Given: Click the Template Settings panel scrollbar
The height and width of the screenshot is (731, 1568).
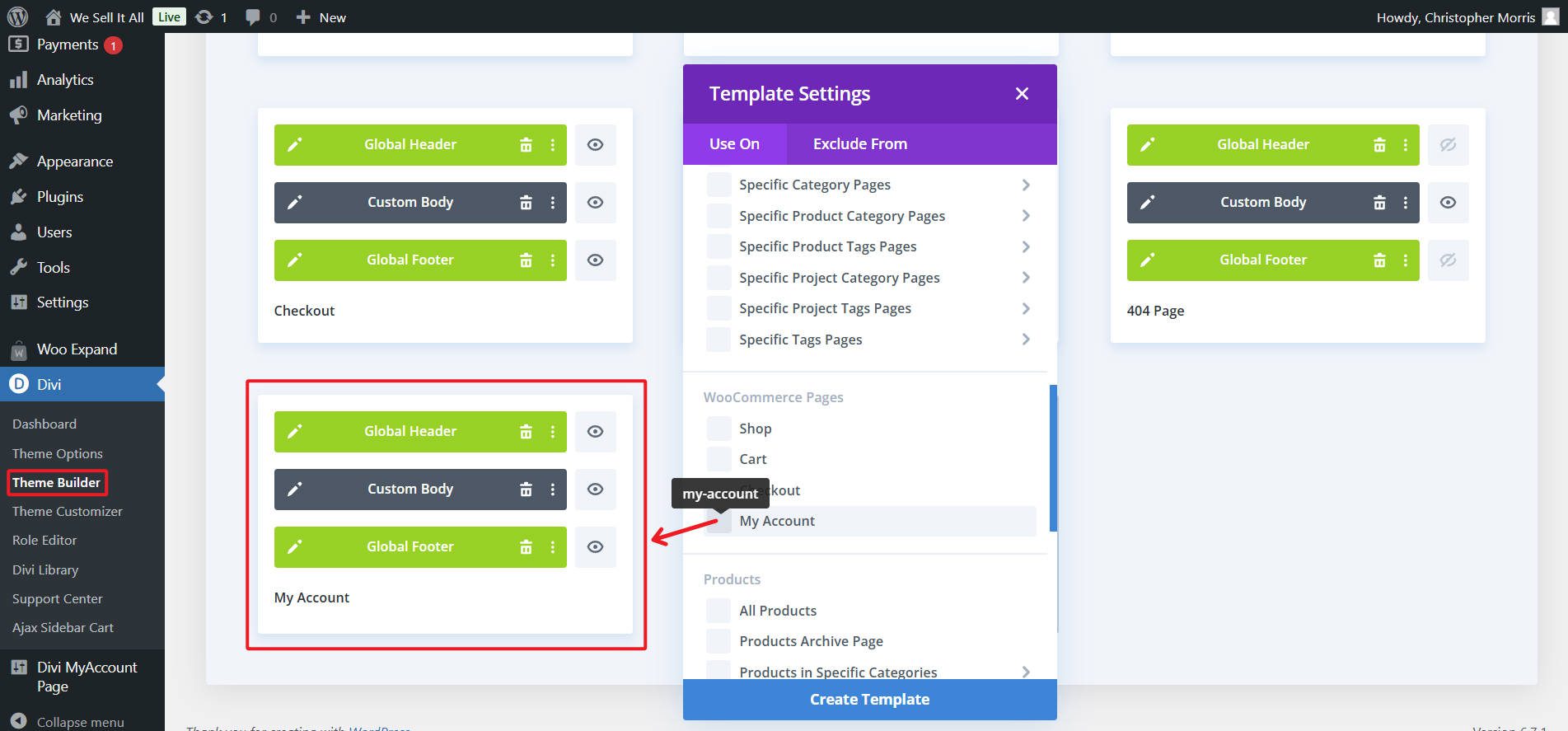Looking at the screenshot, I should point(1053,458).
